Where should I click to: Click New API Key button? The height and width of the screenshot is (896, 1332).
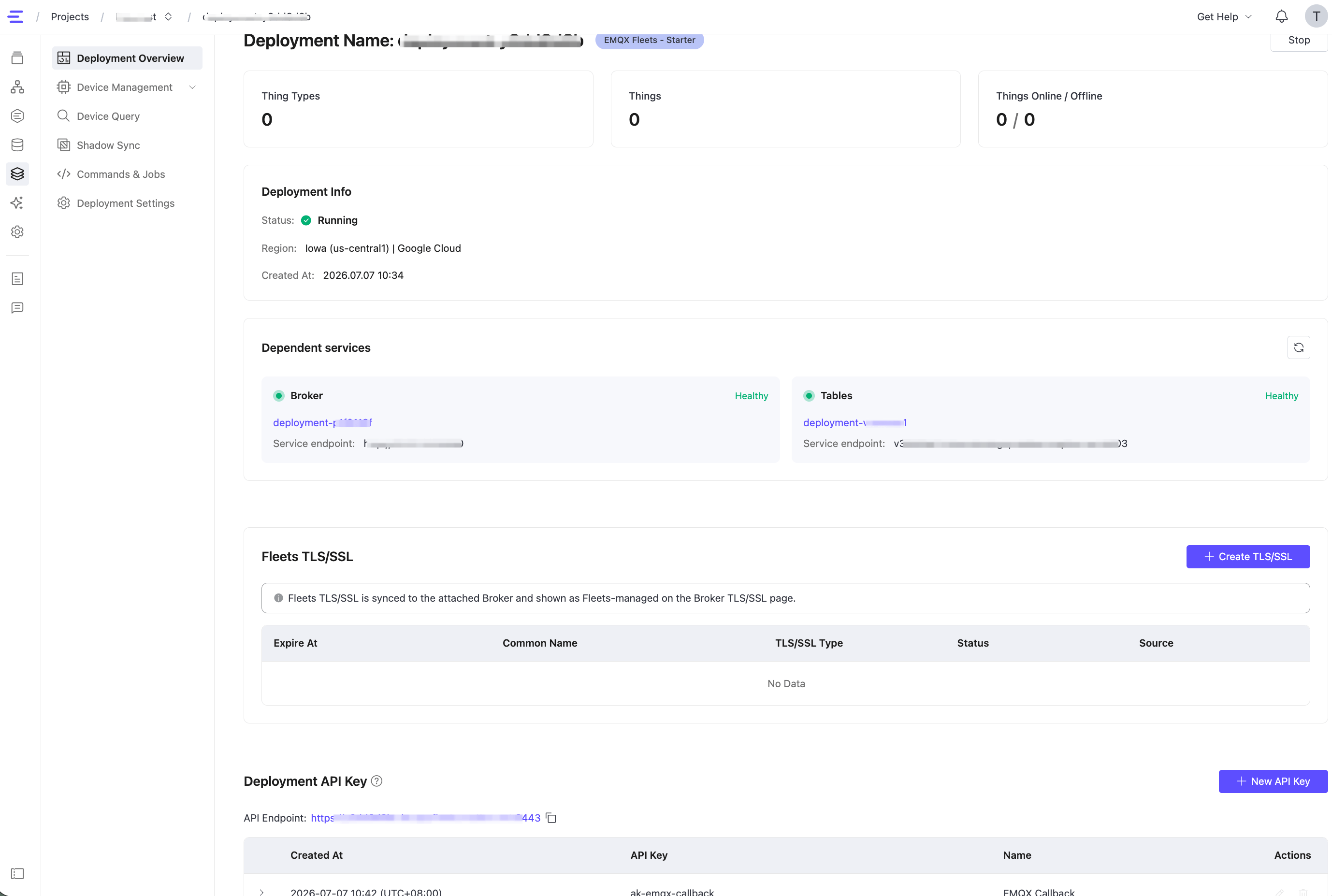point(1273,781)
